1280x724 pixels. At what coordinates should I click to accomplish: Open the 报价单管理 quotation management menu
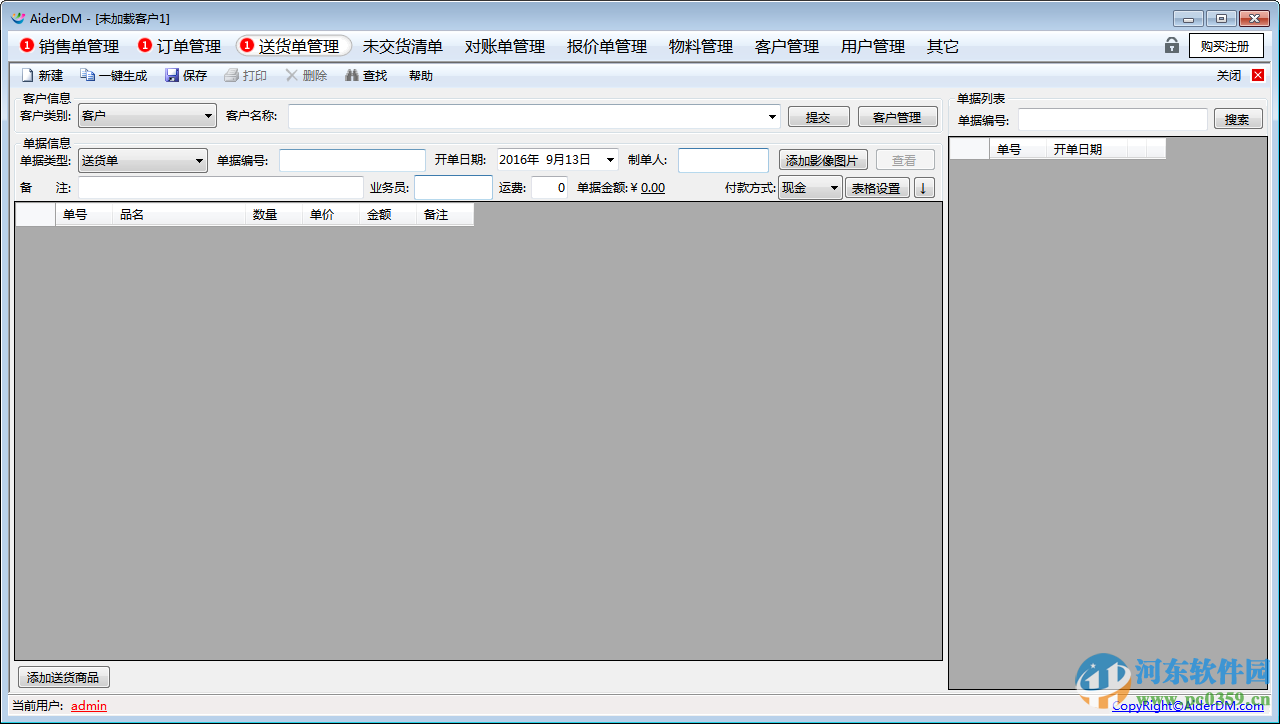coord(605,45)
